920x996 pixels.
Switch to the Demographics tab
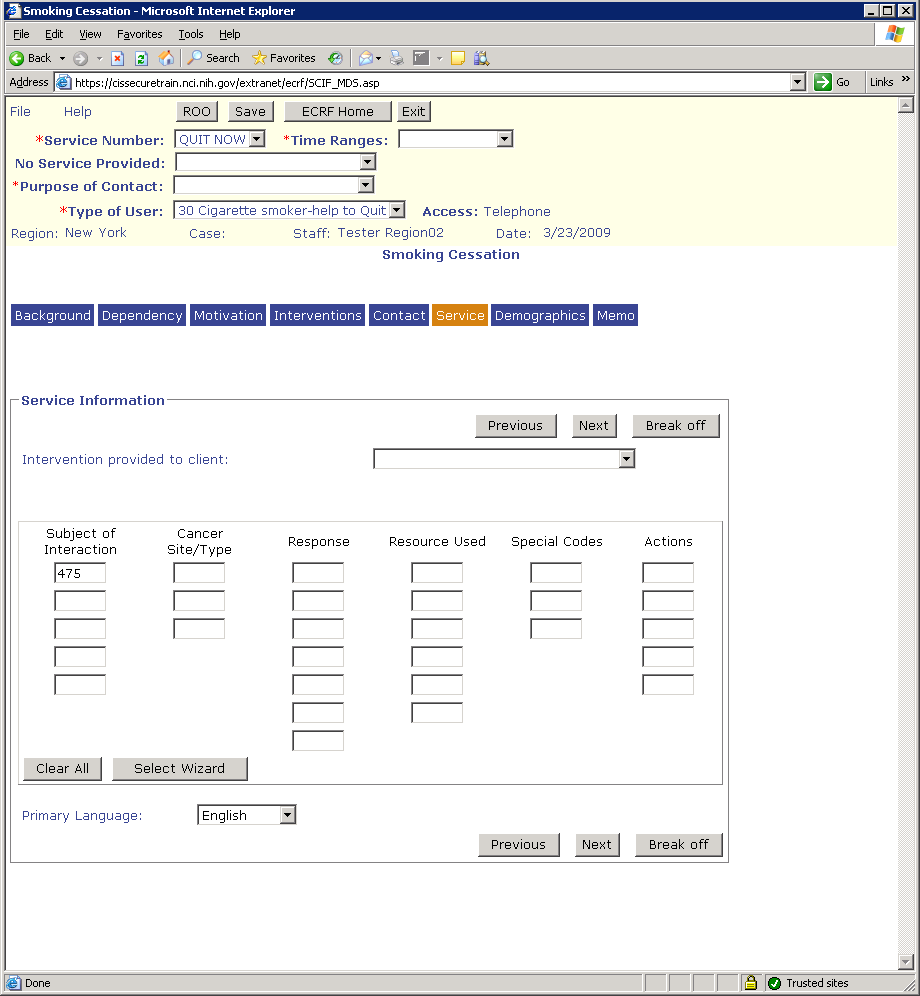[x=540, y=315]
